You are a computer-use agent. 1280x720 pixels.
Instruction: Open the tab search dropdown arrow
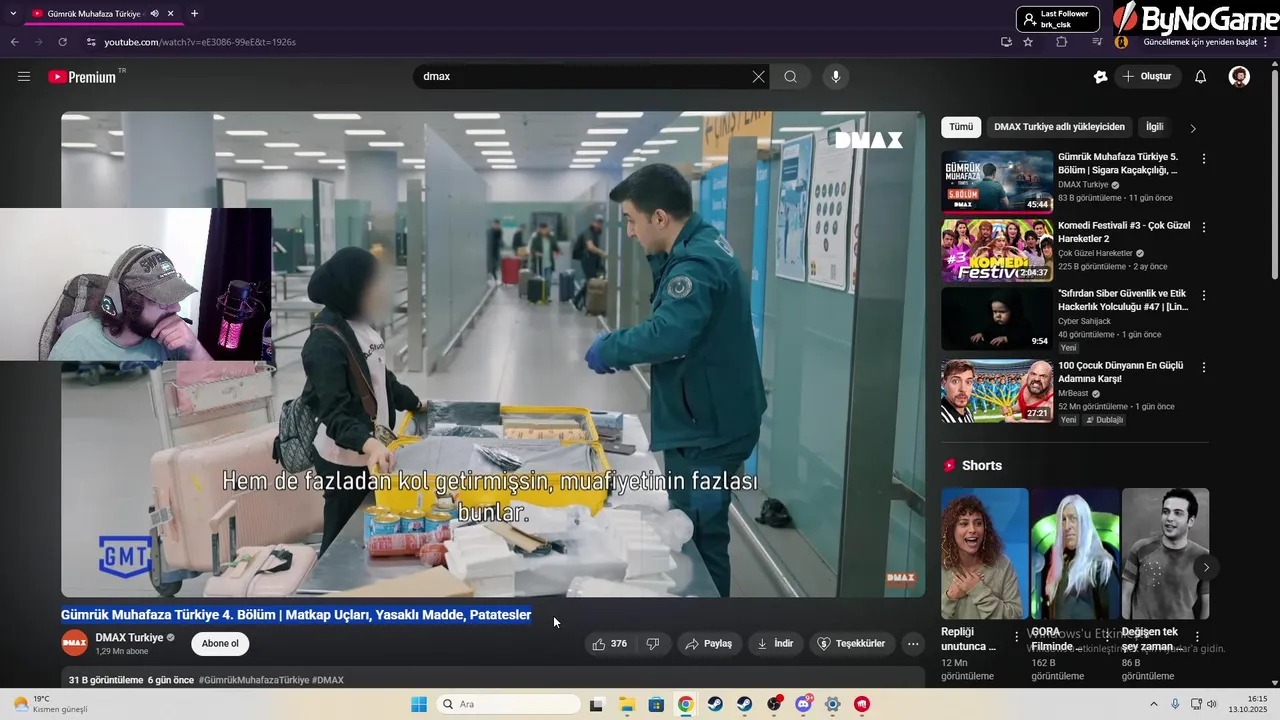click(x=13, y=14)
